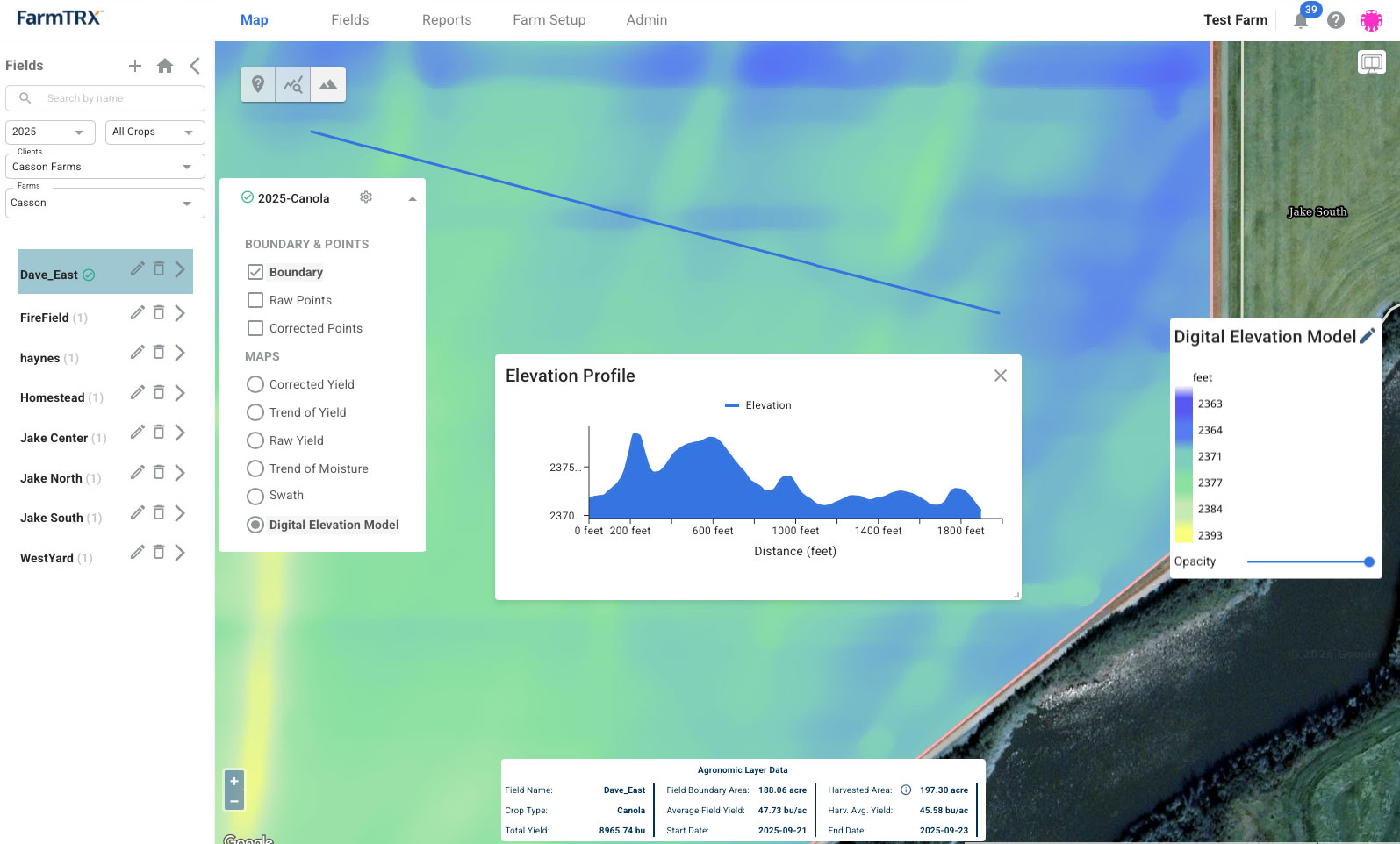Viewport: 1400px width, 844px height.
Task: Edit the Jake South field
Action: (x=137, y=512)
